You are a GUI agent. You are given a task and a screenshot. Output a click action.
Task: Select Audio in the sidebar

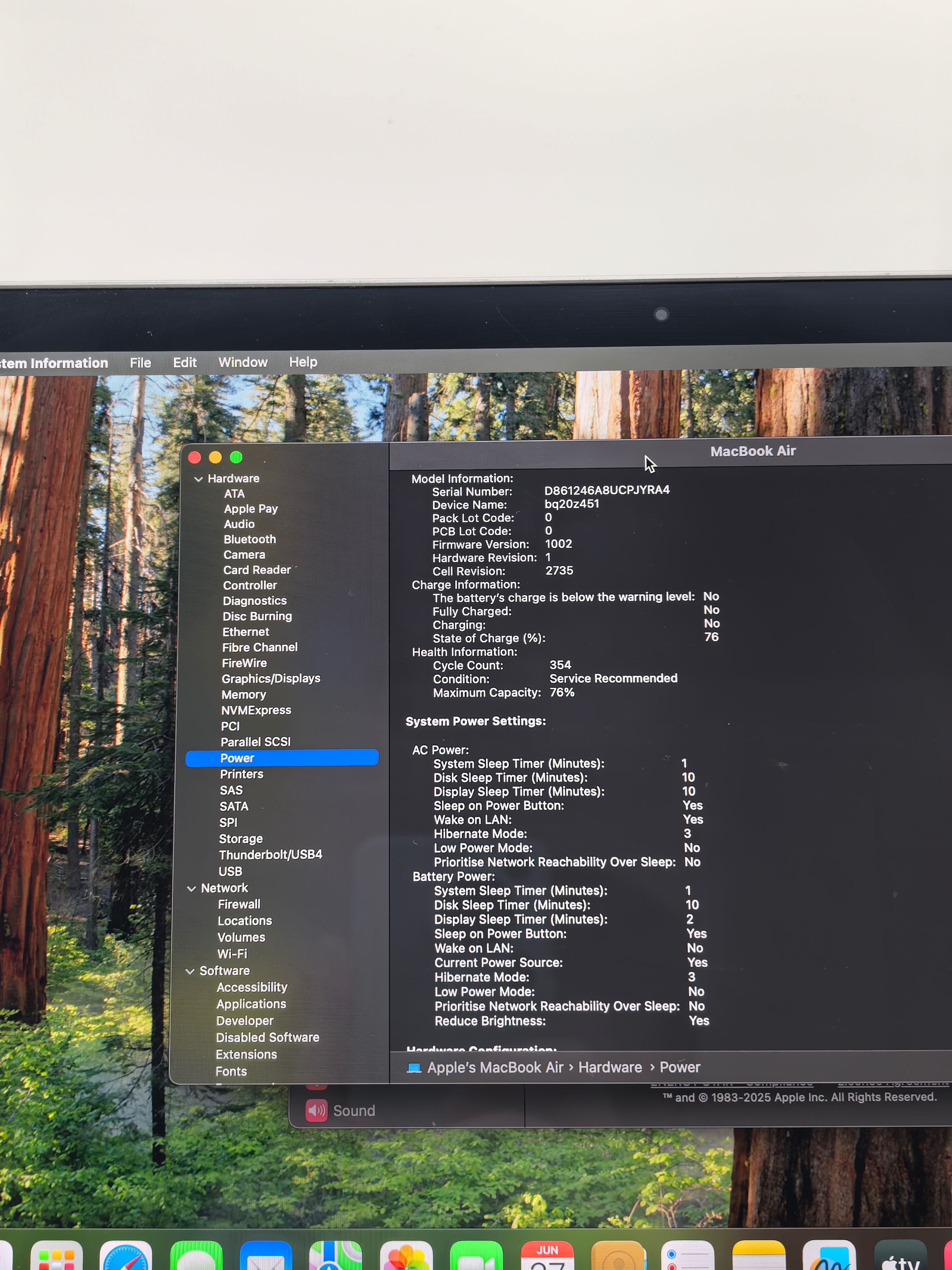(239, 524)
